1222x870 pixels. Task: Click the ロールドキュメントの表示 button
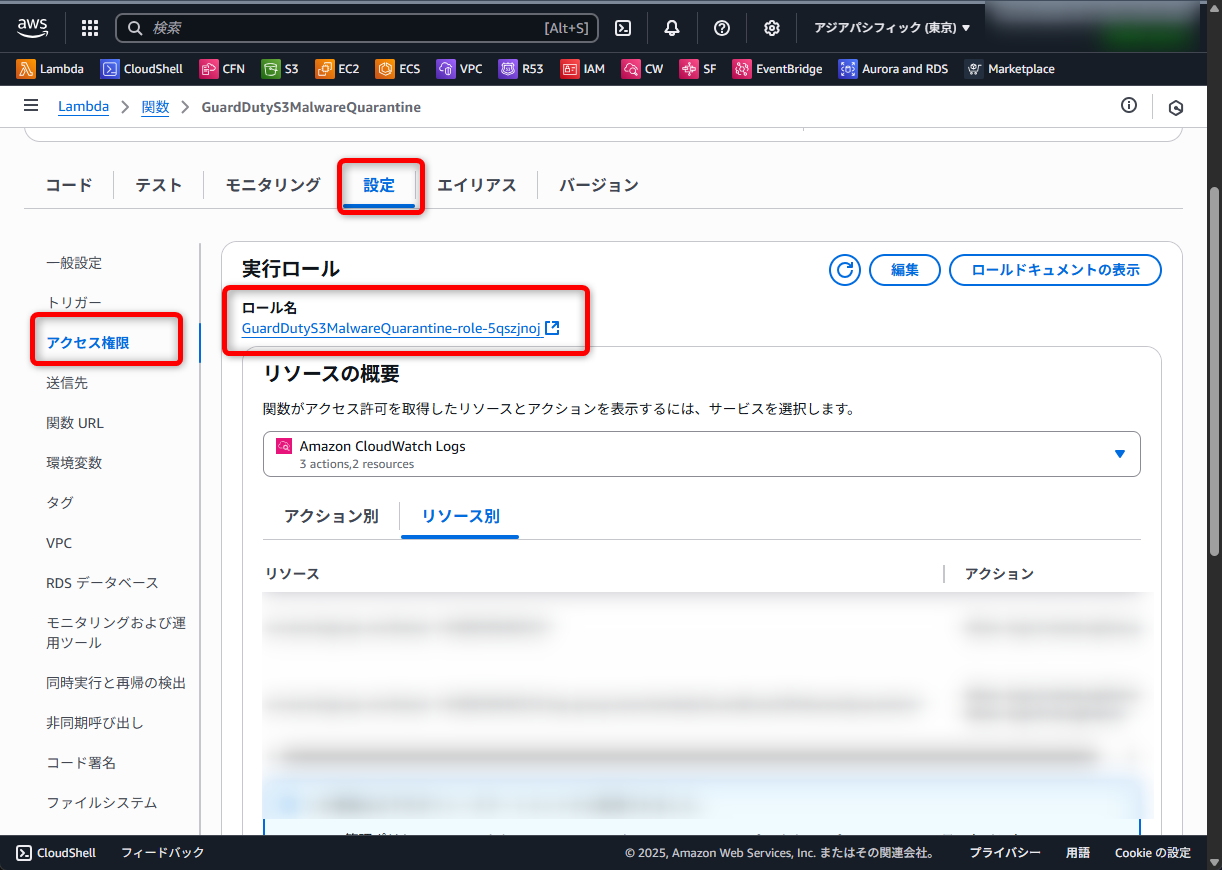[x=1054, y=270]
